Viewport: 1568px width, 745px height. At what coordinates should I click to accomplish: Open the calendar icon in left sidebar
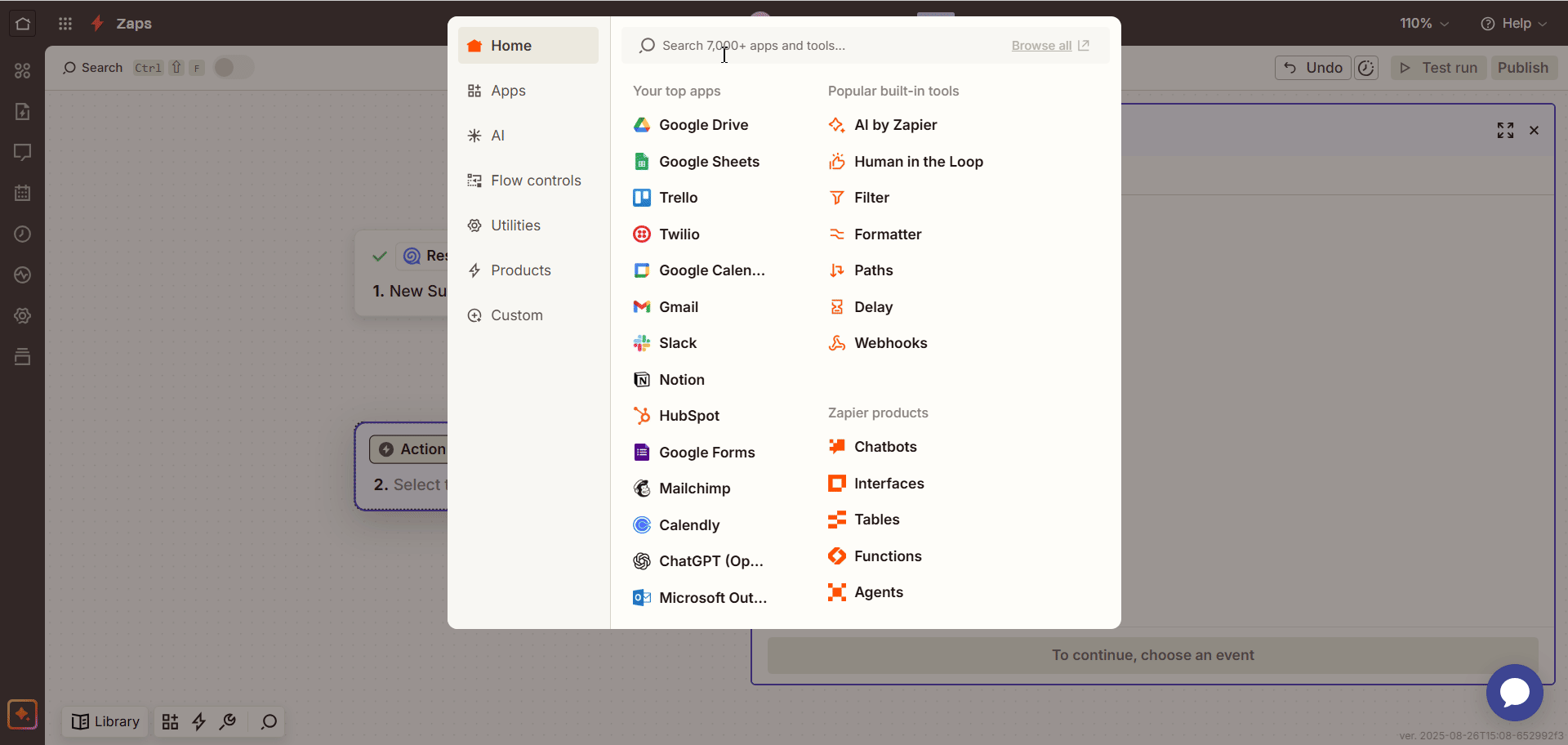click(x=23, y=193)
